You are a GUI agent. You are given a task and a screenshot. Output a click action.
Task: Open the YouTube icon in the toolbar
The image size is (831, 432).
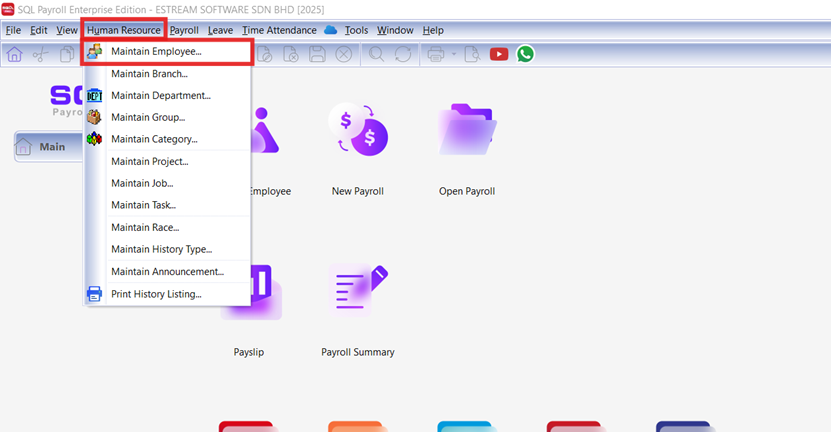(499, 54)
